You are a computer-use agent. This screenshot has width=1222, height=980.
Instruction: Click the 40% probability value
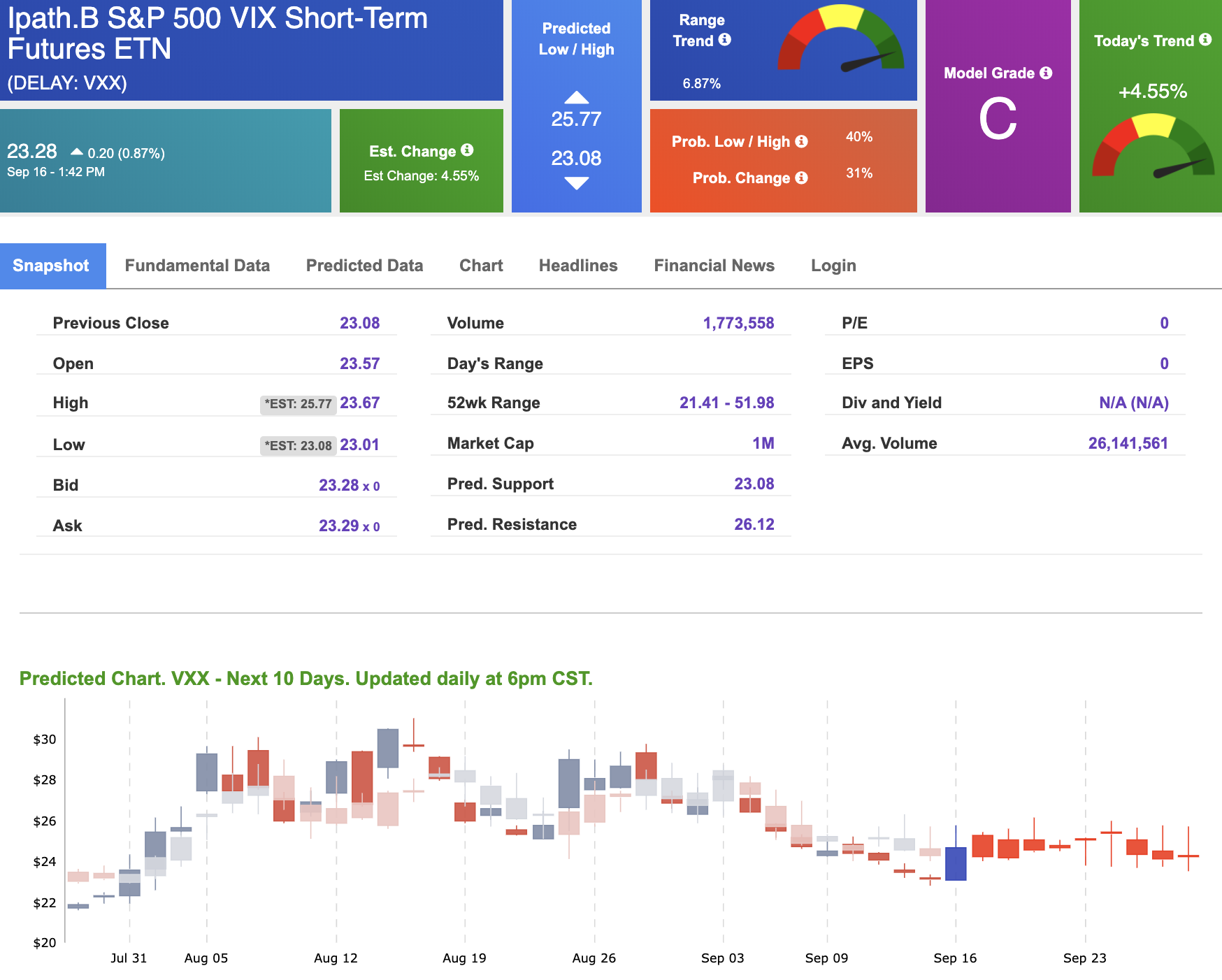[x=859, y=137]
